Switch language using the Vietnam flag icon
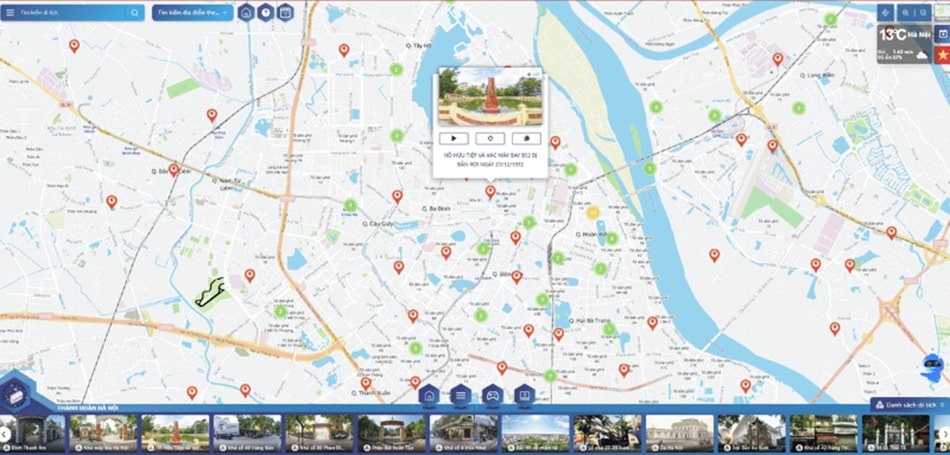This screenshot has height=455, width=950. click(x=942, y=57)
